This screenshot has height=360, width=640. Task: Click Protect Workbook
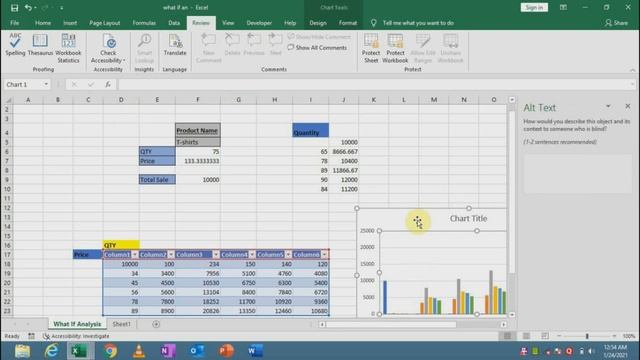click(395, 48)
